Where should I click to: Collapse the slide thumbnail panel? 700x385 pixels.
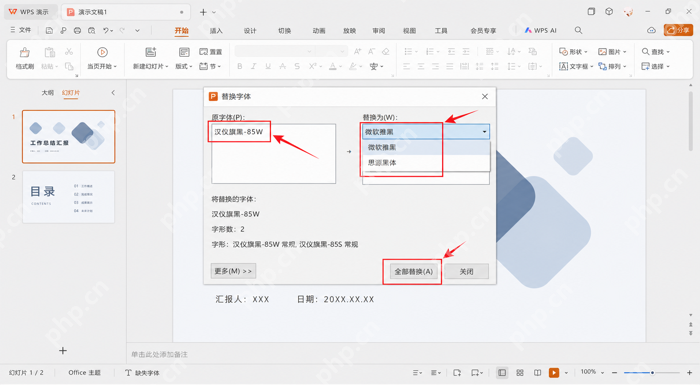113,93
